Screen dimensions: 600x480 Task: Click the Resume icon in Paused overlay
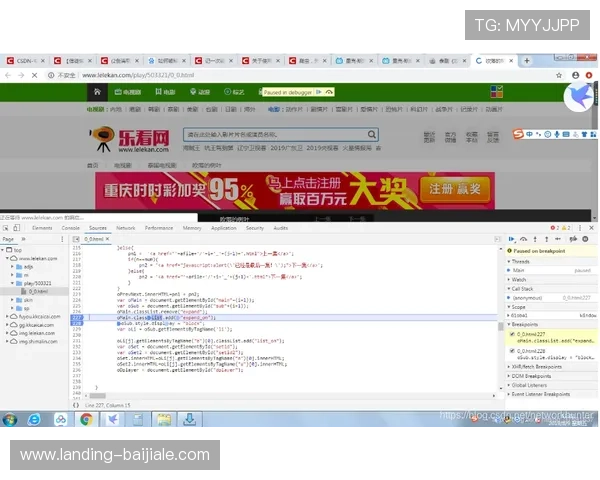[318, 92]
